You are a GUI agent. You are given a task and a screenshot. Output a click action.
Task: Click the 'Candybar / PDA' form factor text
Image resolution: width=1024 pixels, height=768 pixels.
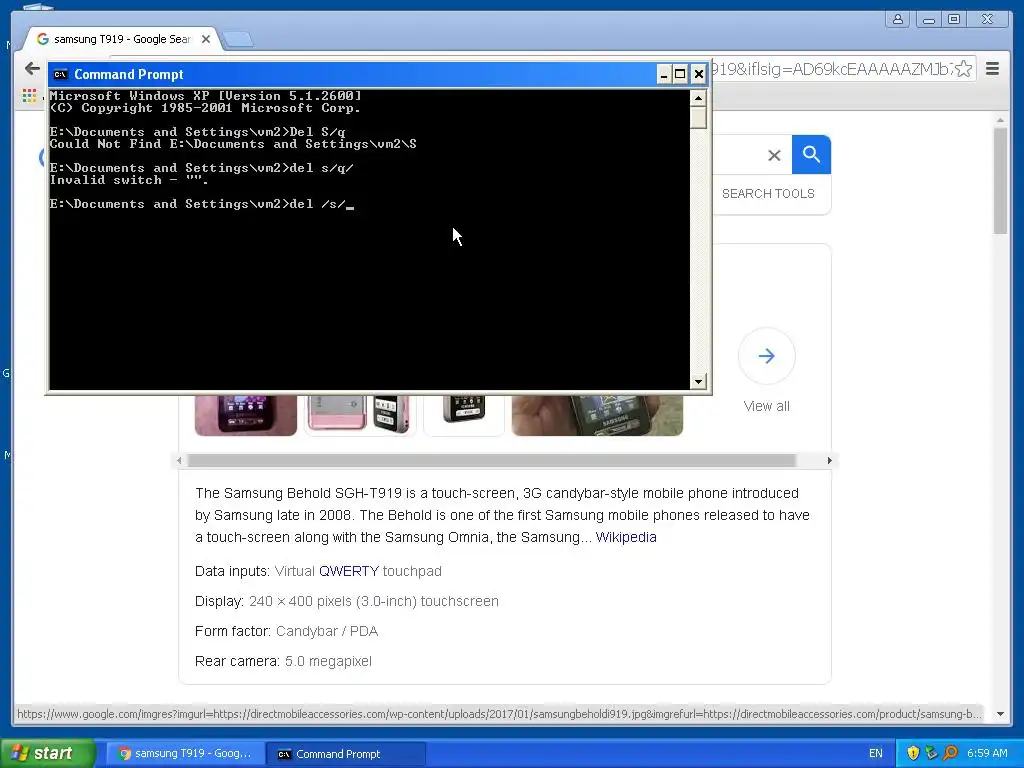(x=327, y=632)
